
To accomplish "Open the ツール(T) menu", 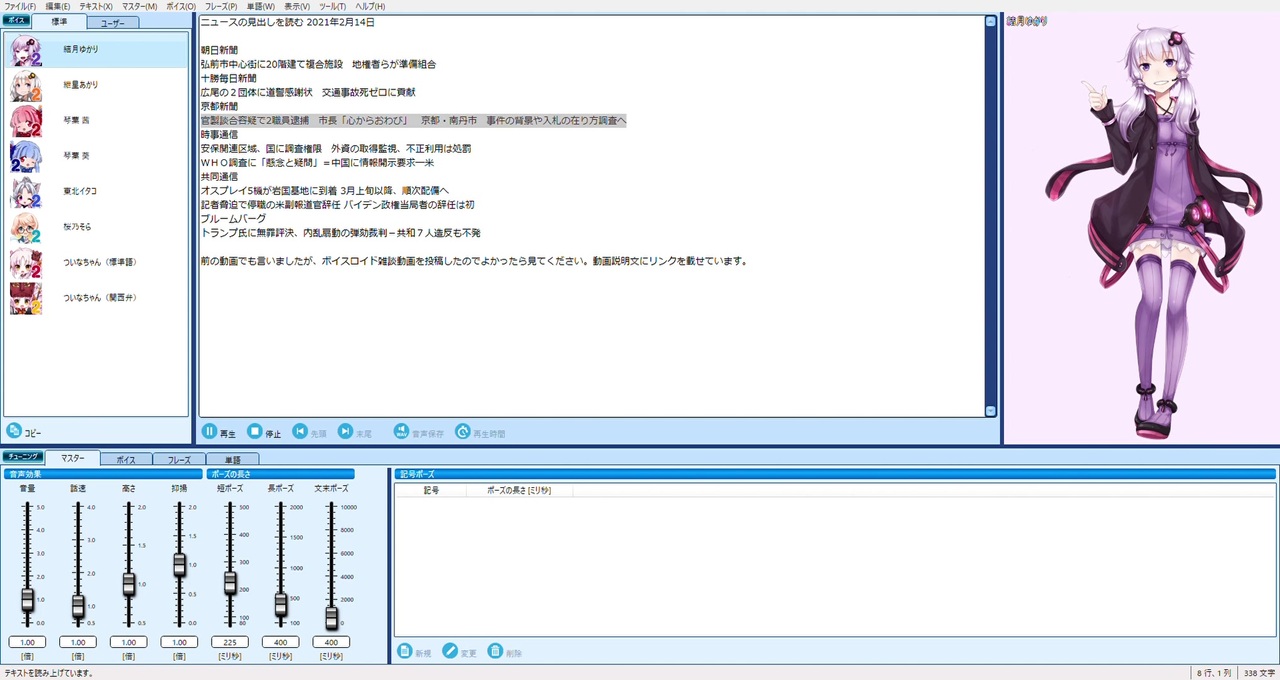I will pos(333,6).
